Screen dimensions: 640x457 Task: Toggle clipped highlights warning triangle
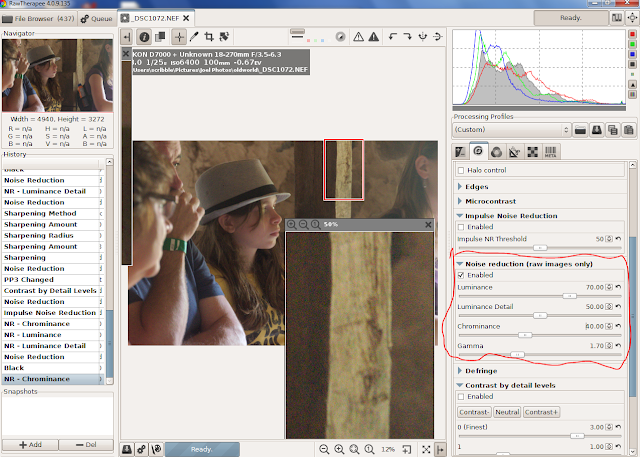(x=373, y=37)
